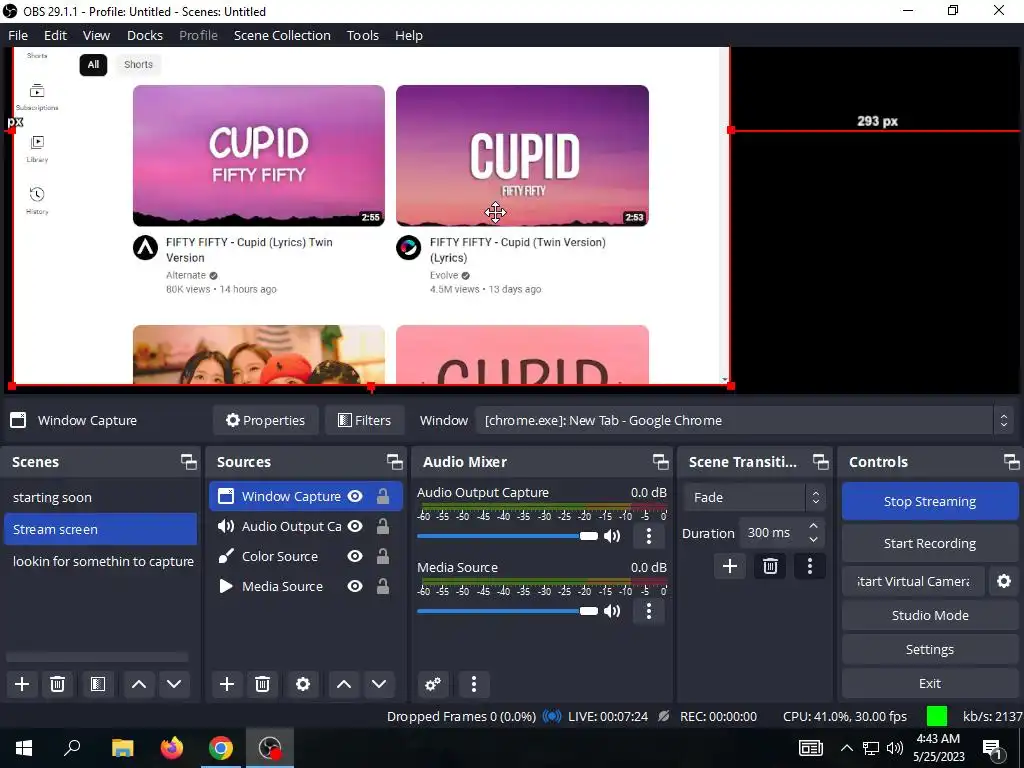Add a new source with plus icon

point(227,684)
